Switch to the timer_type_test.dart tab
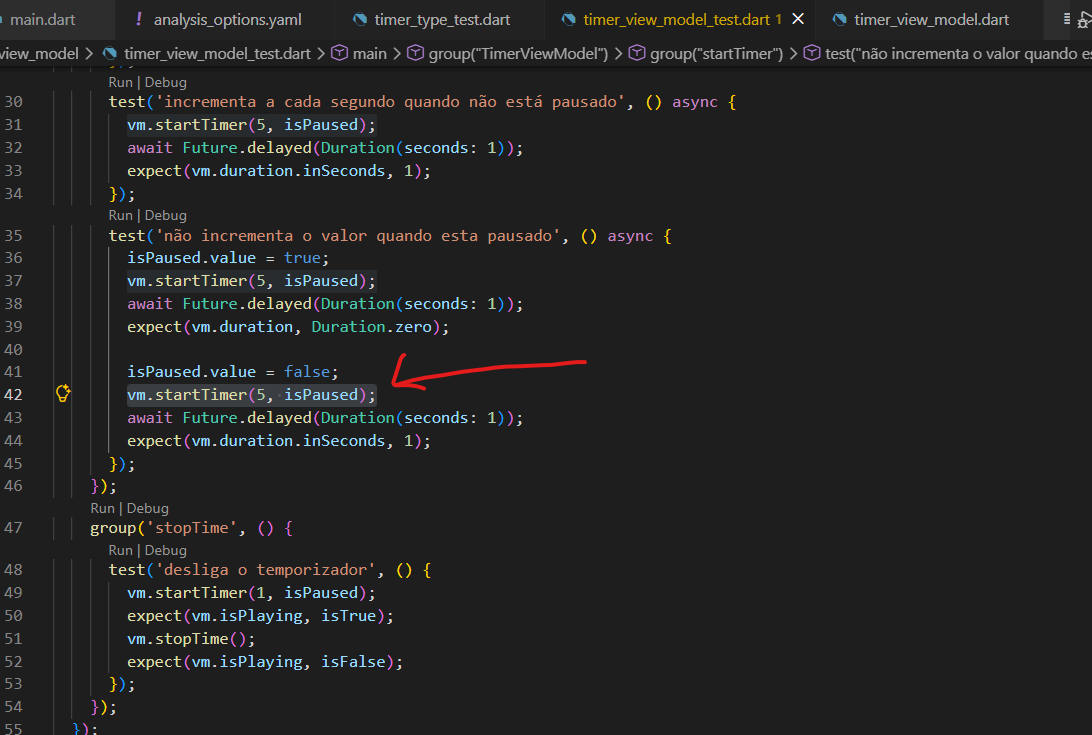The height and width of the screenshot is (735, 1092). click(x=442, y=20)
